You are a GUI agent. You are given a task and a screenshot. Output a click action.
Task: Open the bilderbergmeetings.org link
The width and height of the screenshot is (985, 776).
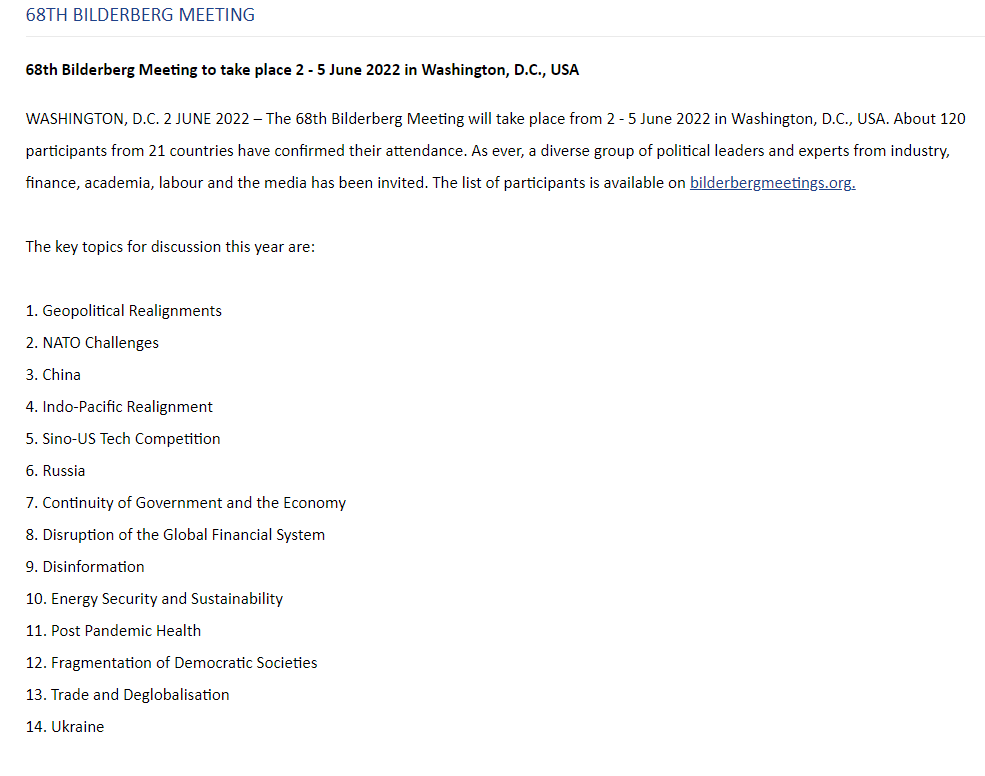(772, 183)
